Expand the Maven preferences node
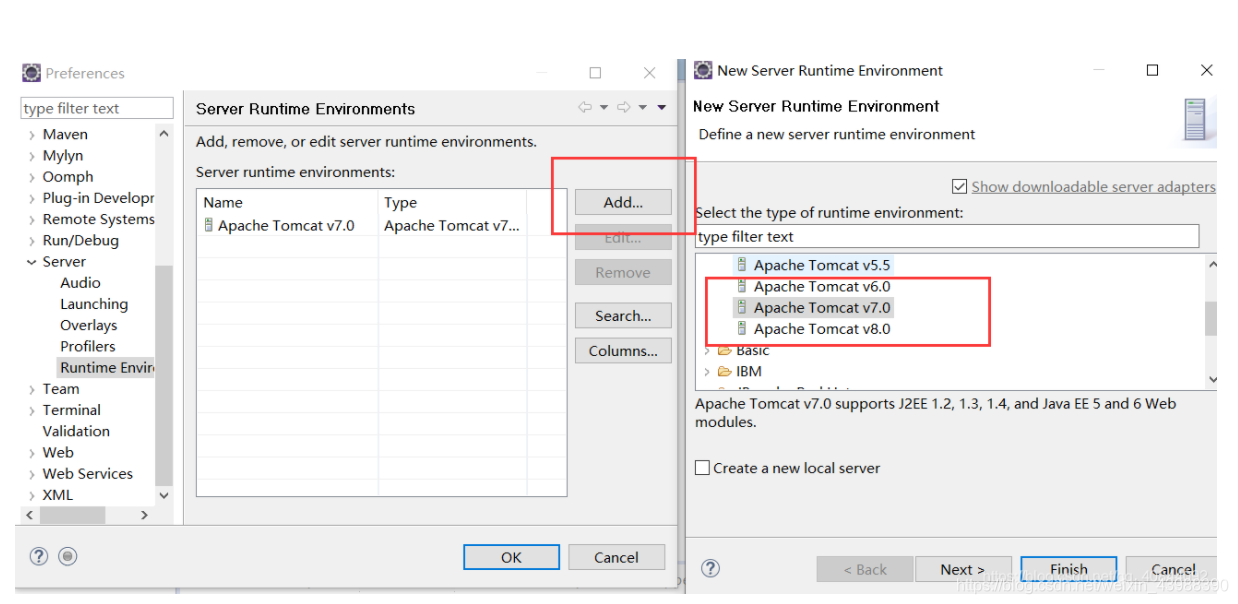Screen dimensions: 1238x604 point(31,135)
